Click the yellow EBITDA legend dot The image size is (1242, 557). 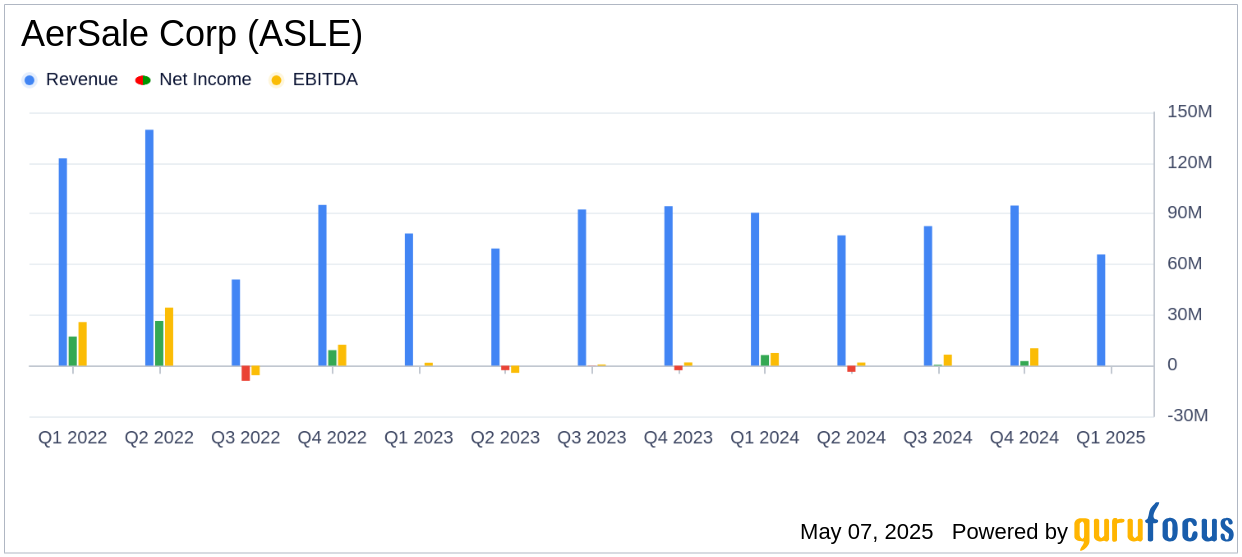[276, 80]
